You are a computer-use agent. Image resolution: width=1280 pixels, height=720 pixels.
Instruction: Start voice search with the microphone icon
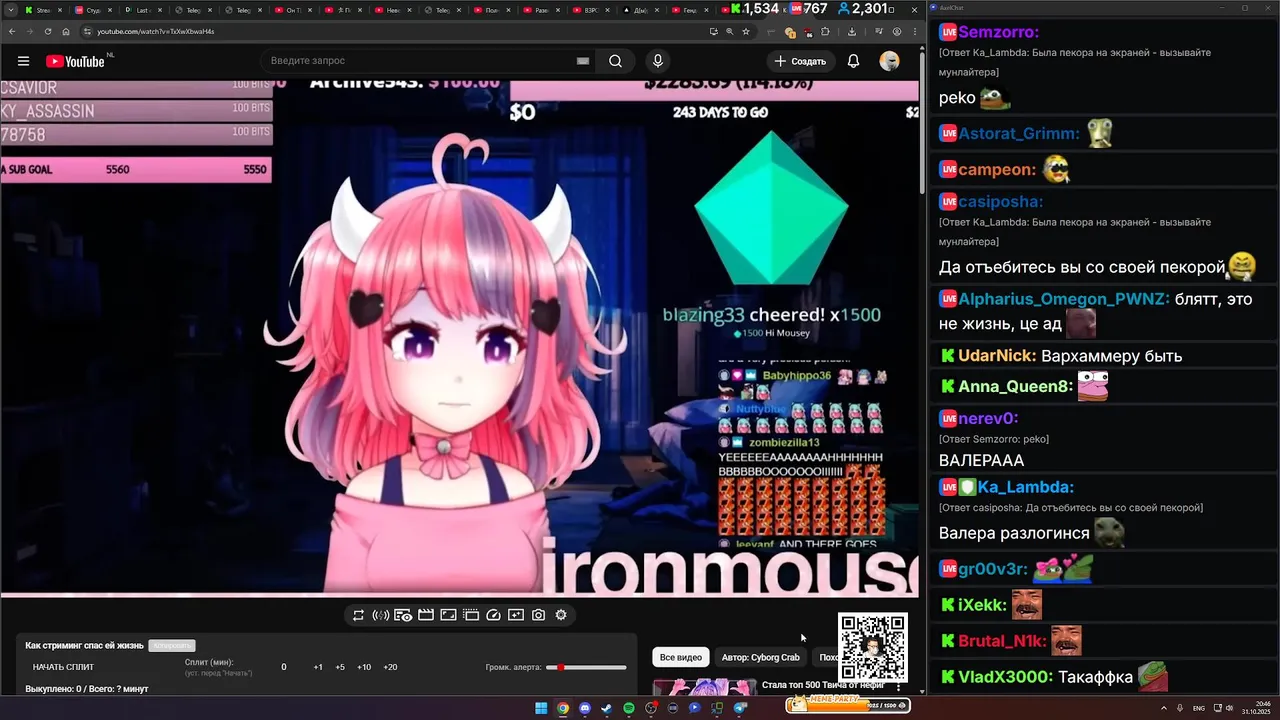point(657,61)
